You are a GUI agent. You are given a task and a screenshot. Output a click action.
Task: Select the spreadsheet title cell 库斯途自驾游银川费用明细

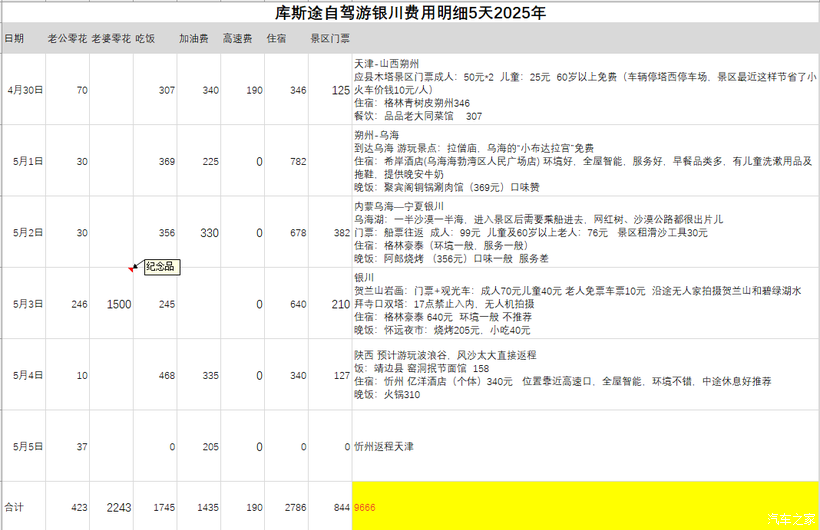[410, 12]
